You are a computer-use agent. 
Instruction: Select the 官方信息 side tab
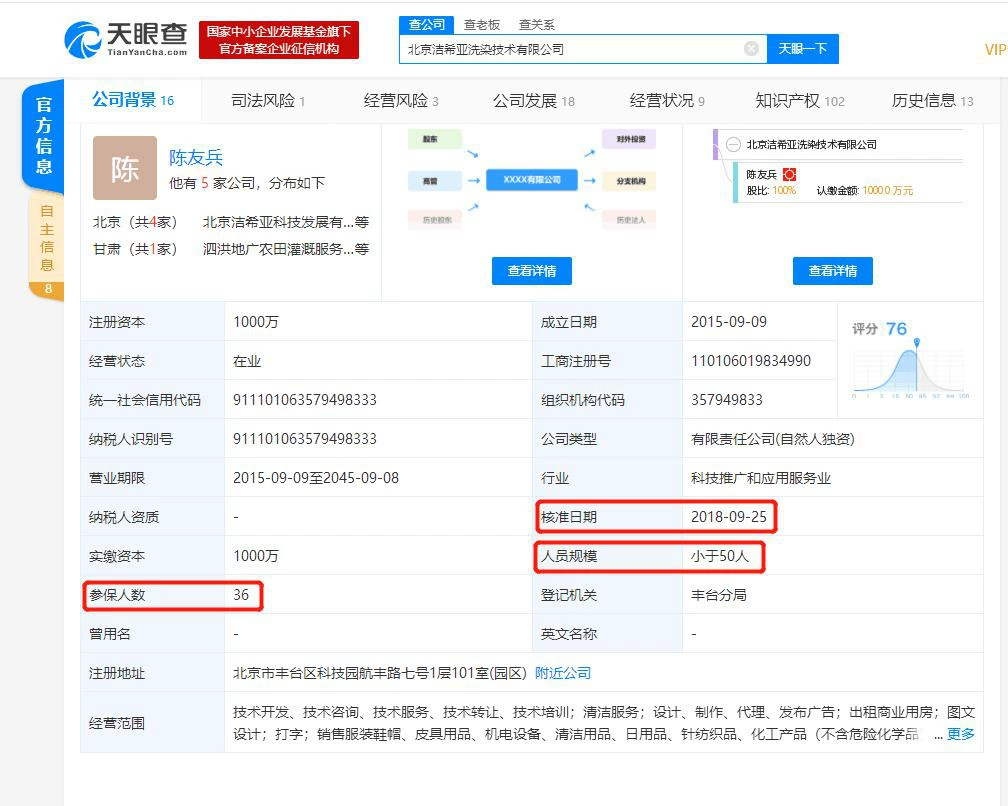[x=43, y=136]
